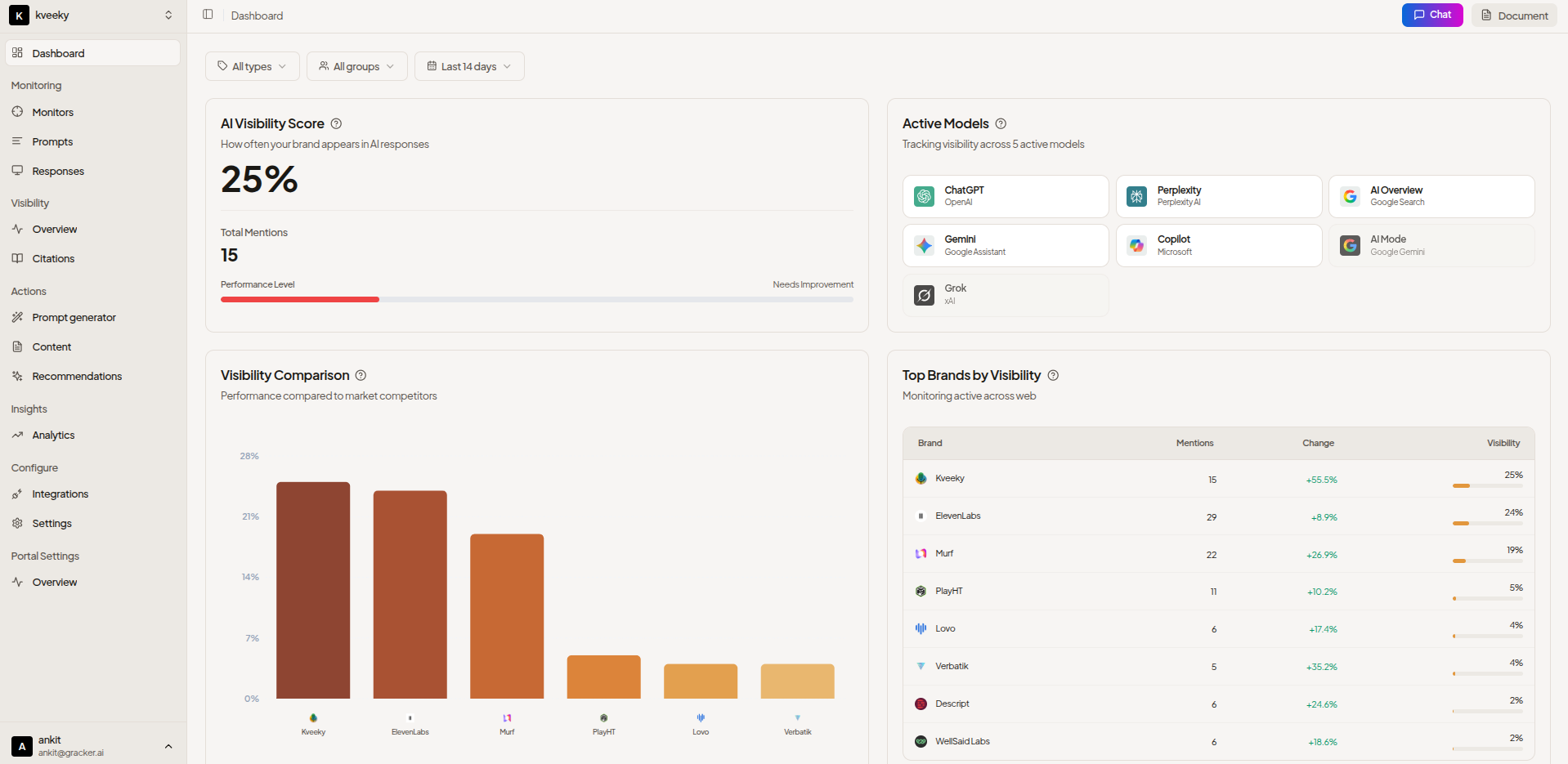
Task: Select the ChatGPT model card
Action: coord(1005,196)
